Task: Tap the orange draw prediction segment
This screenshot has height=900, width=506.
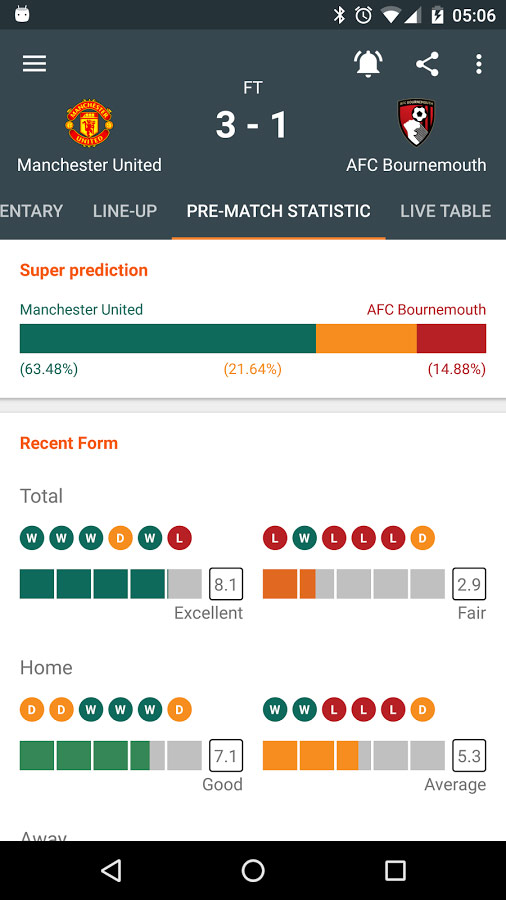Action: click(x=366, y=339)
